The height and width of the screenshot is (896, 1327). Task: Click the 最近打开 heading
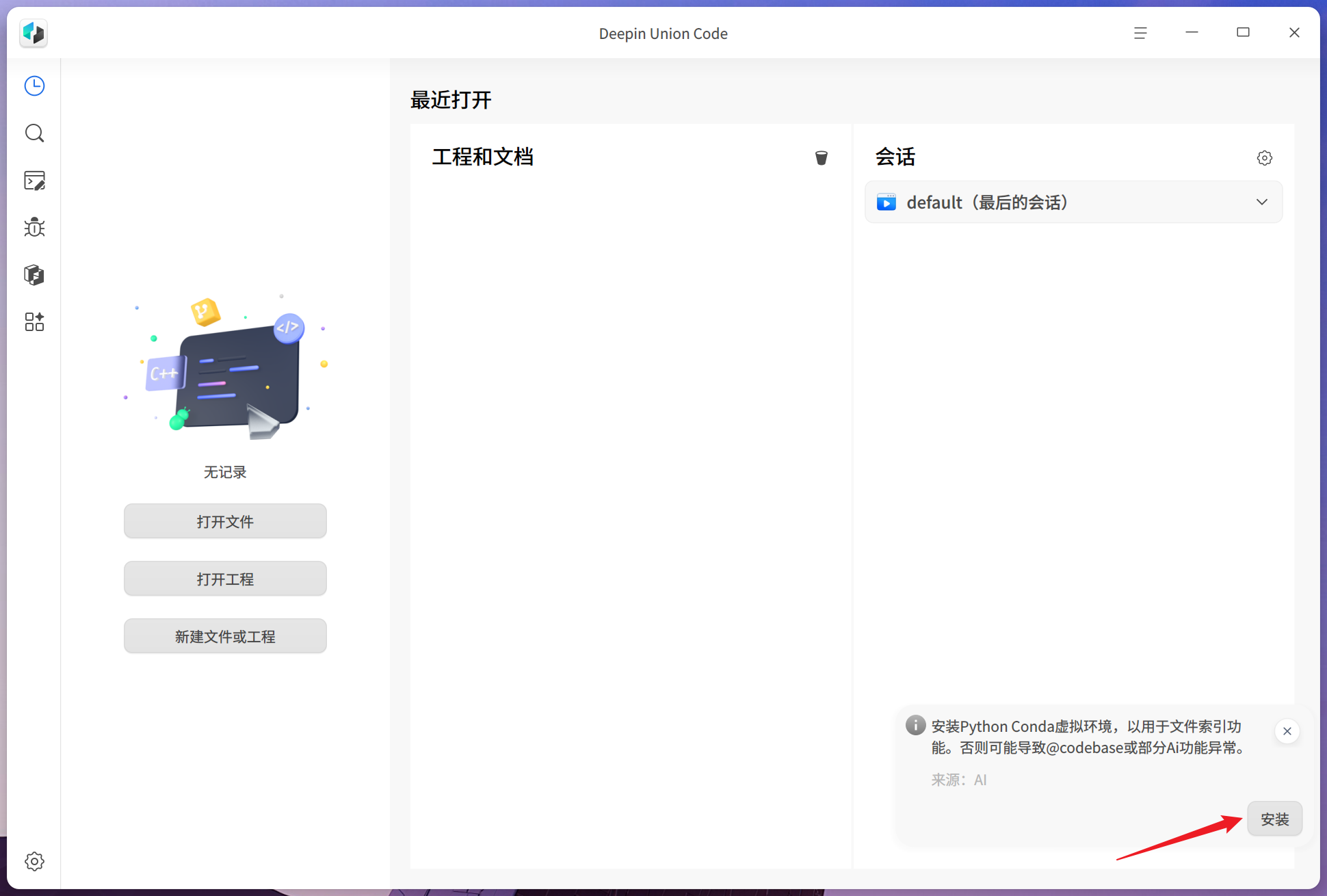pyautogui.click(x=451, y=100)
